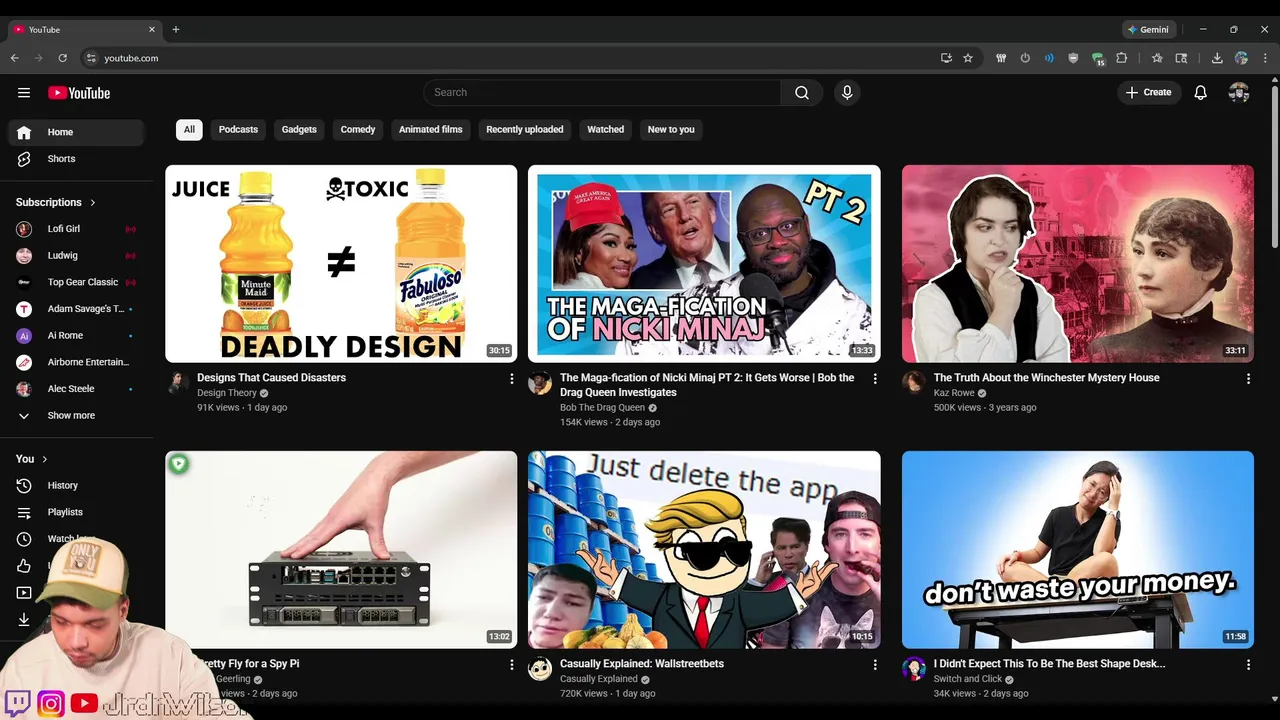Open Kaz Rowe channel link
1280x720 pixels.
pos(954,393)
